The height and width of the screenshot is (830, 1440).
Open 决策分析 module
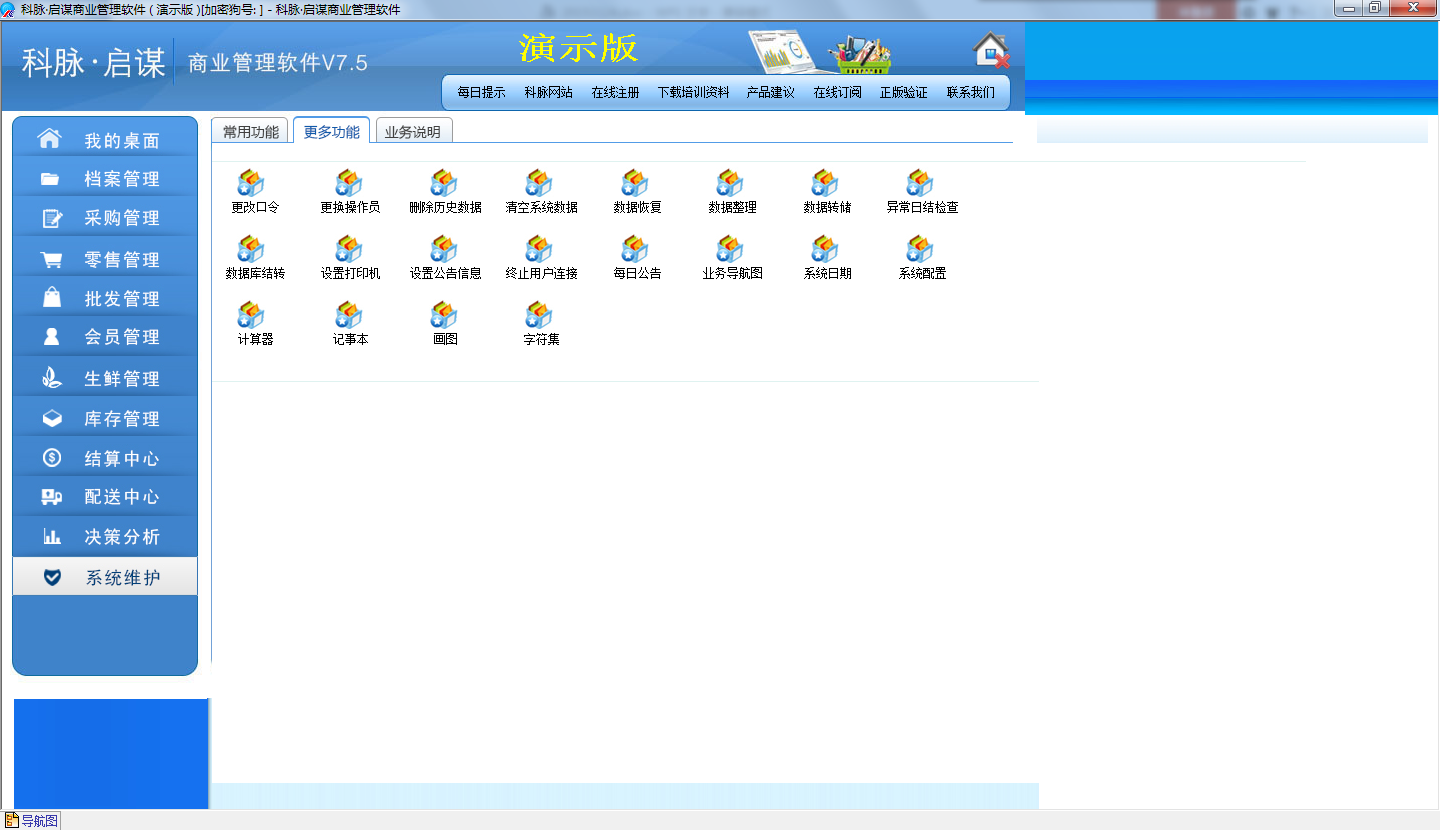tap(105, 537)
